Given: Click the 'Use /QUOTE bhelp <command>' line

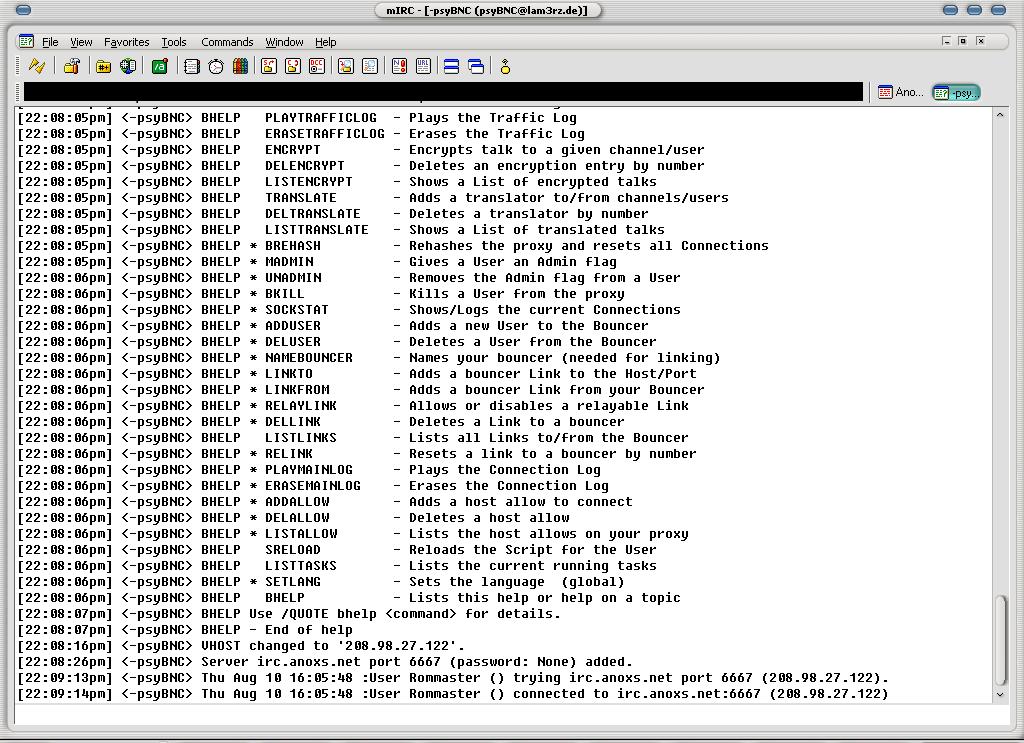Looking at the screenshot, I should click(x=289, y=614).
